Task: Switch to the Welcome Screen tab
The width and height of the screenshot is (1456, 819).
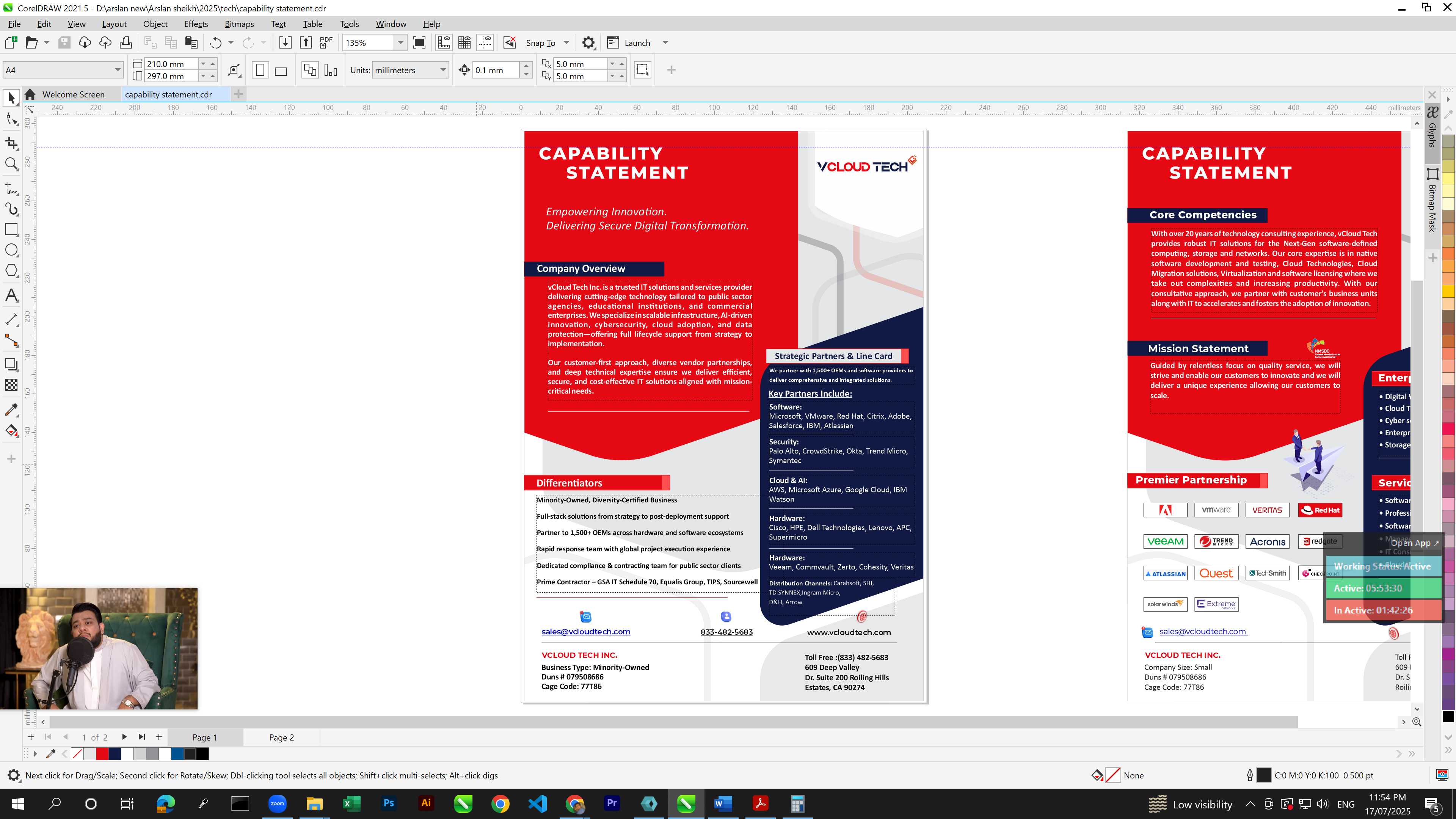Action: tap(73, 94)
